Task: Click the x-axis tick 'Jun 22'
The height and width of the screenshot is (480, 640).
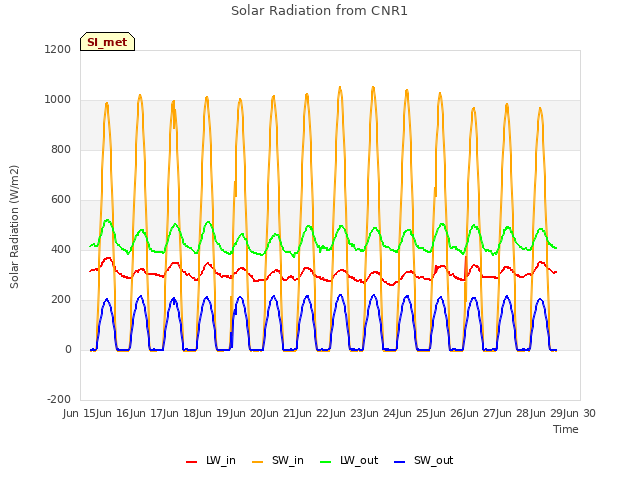Action: coord(313,413)
